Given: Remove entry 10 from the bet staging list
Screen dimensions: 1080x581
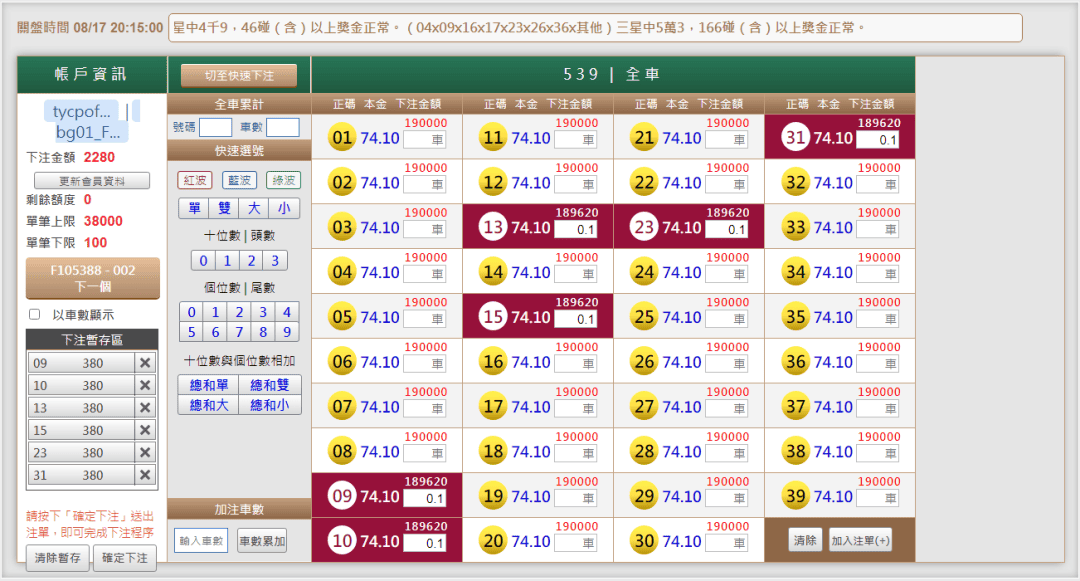Looking at the screenshot, I should 145,385.
